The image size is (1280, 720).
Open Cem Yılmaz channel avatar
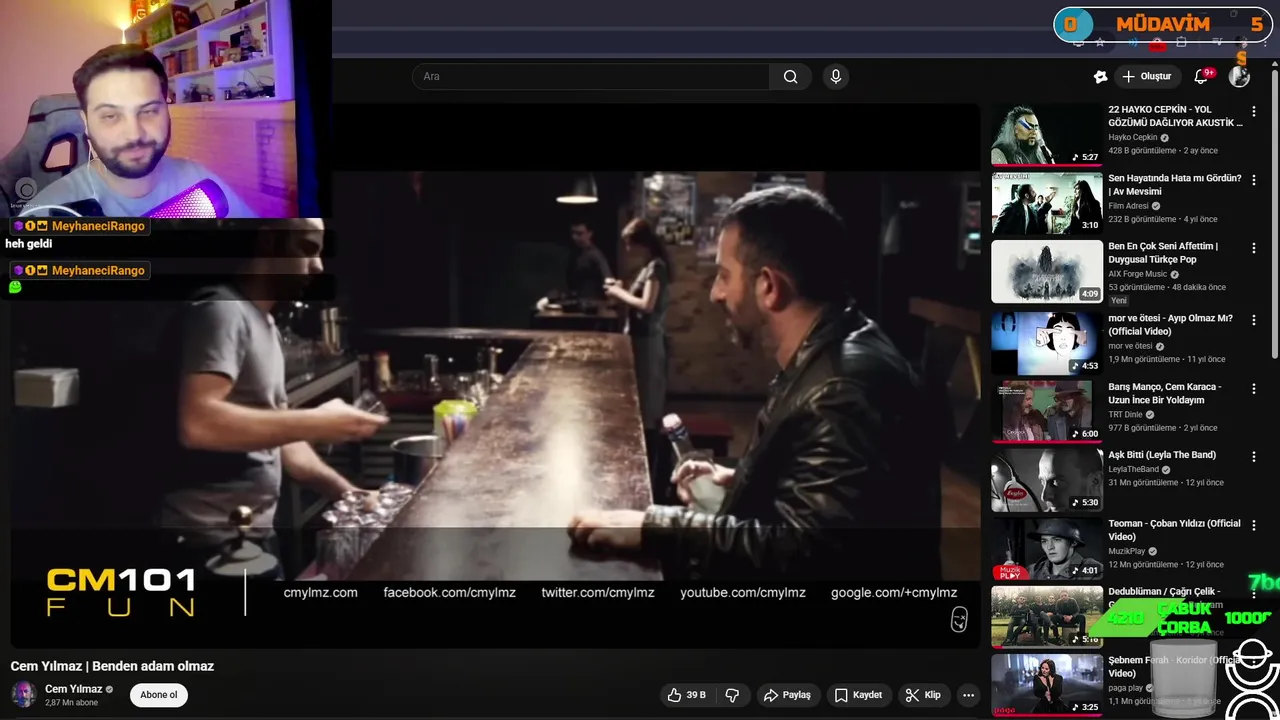point(24,695)
